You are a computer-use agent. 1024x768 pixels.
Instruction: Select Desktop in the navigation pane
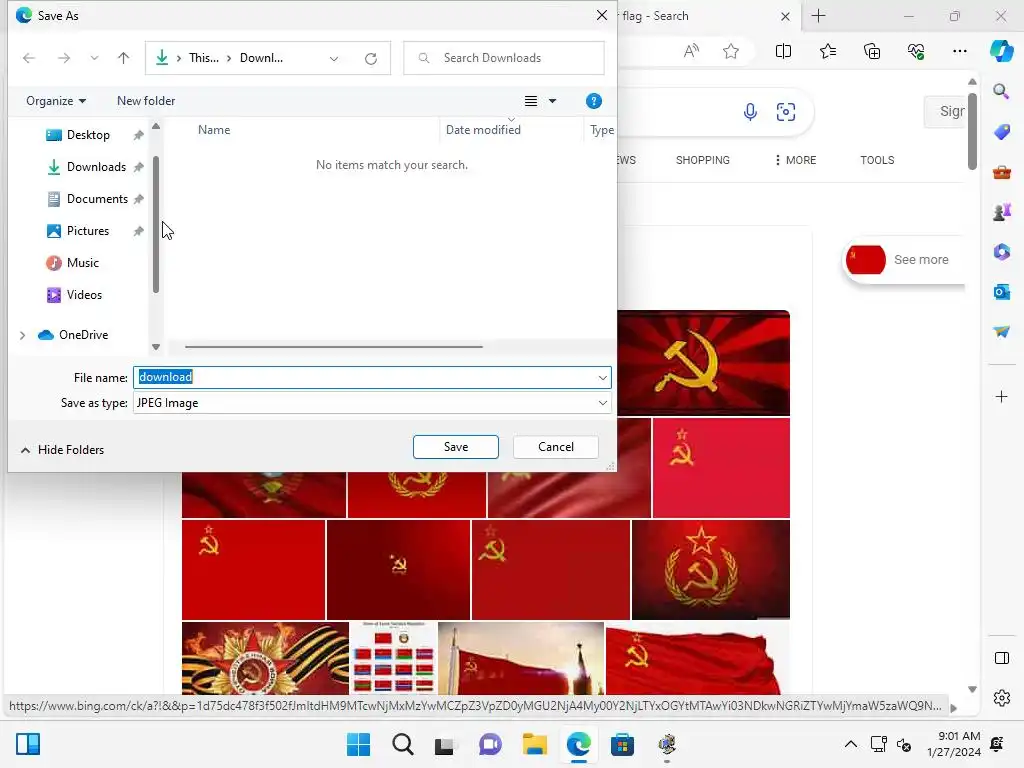click(x=88, y=135)
